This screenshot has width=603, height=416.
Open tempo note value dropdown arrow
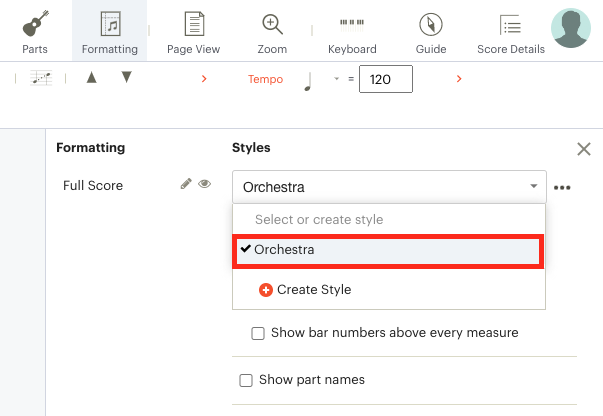[x=336, y=79]
